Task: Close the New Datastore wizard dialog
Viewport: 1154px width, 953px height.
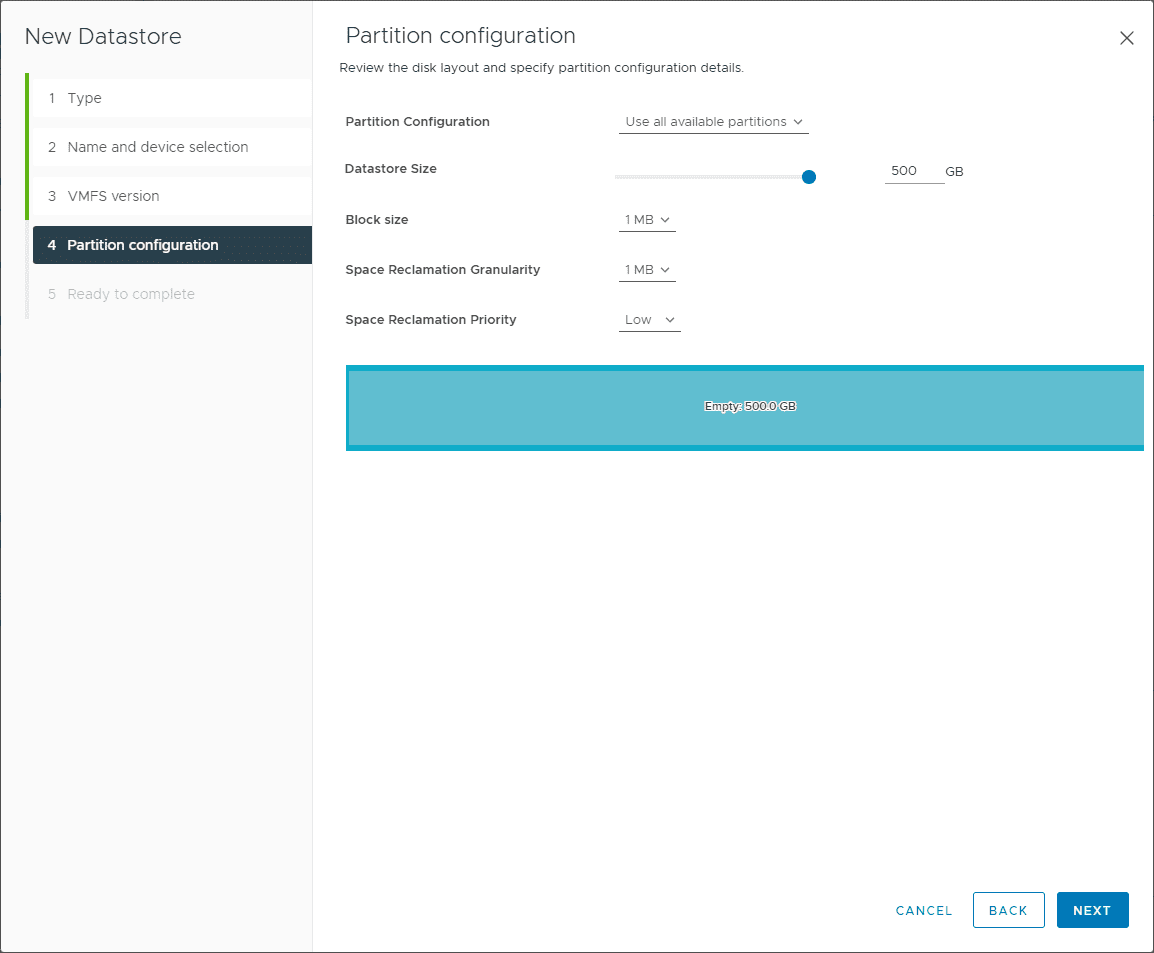Action: [x=1126, y=39]
